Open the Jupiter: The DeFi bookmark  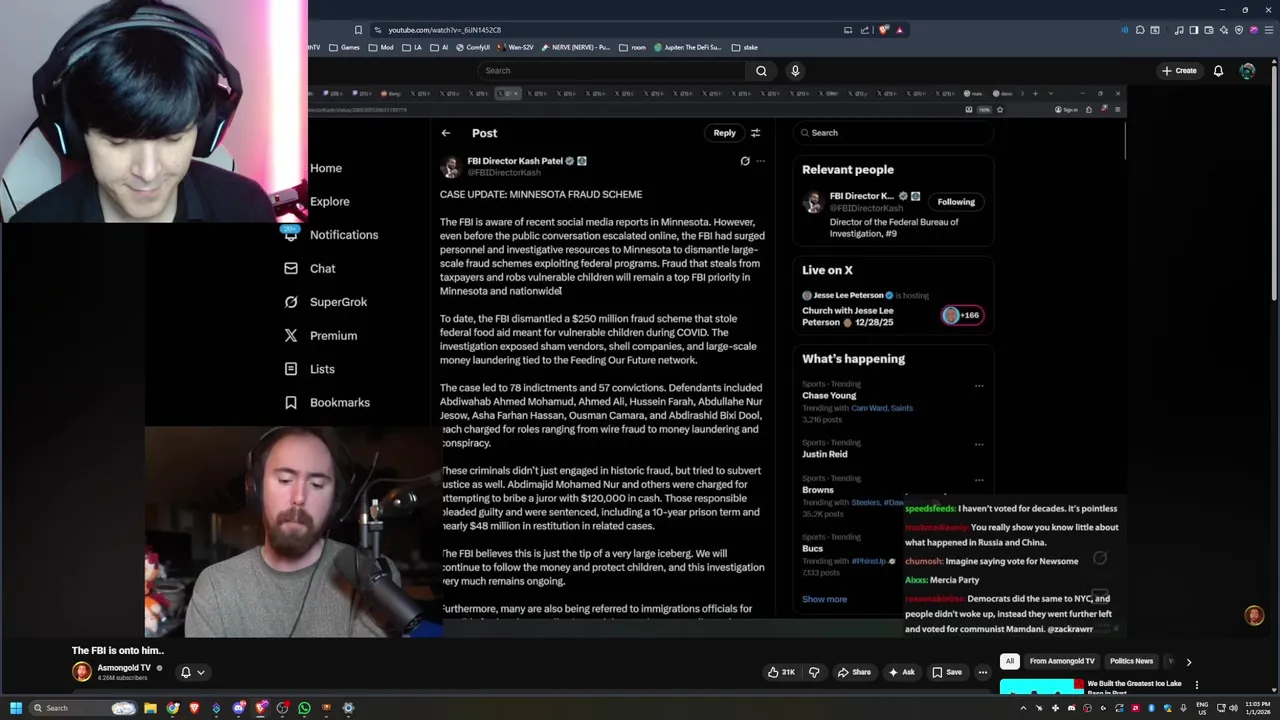tap(688, 47)
